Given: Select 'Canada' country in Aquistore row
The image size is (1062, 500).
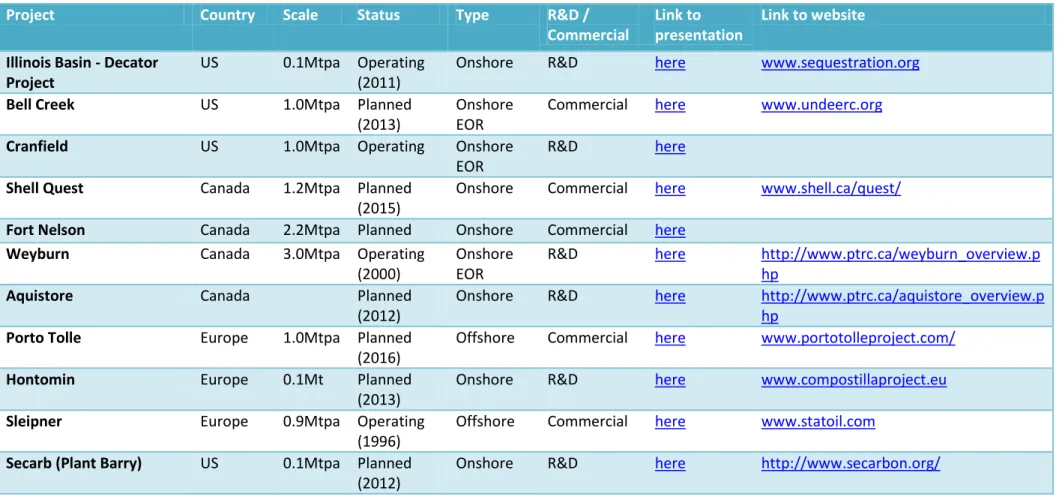Looking at the screenshot, I should pyautogui.click(x=224, y=296).
